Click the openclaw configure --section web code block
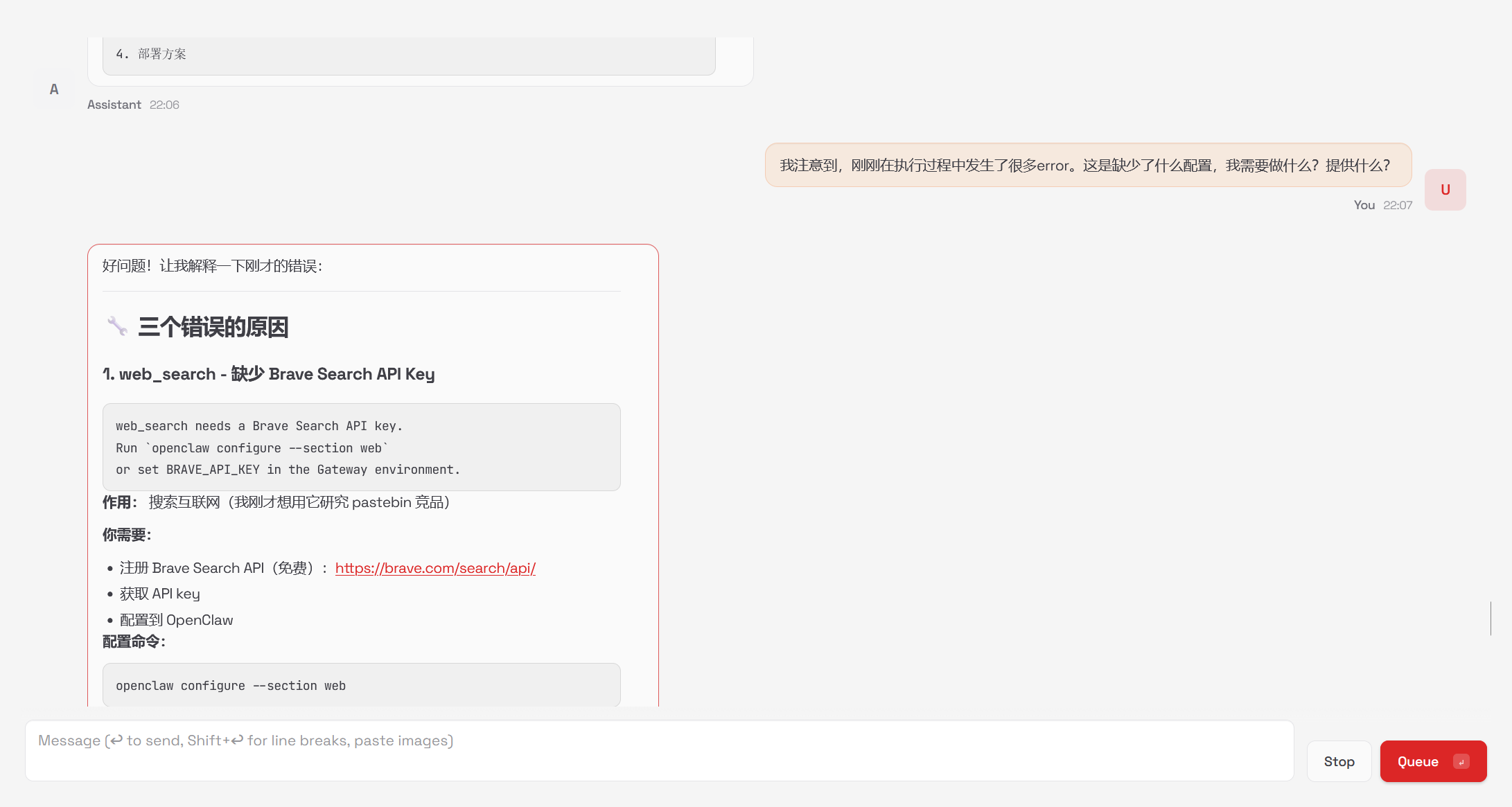Viewport: 1512px width, 807px height. coord(361,685)
